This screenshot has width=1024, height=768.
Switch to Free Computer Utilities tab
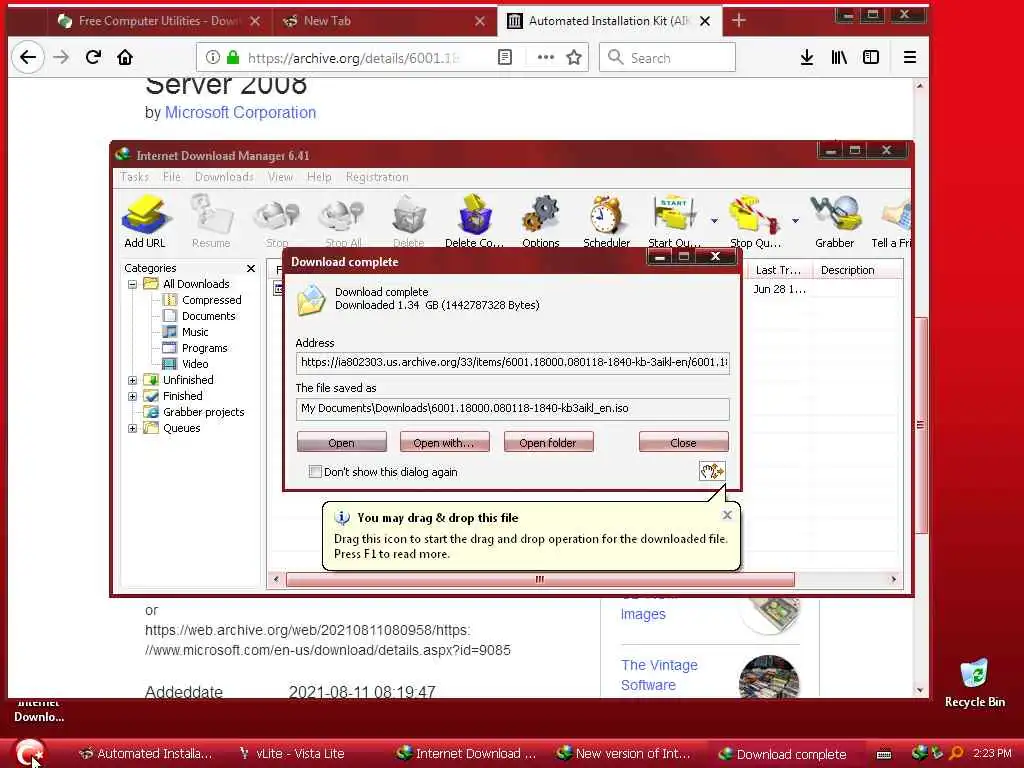[159, 21]
